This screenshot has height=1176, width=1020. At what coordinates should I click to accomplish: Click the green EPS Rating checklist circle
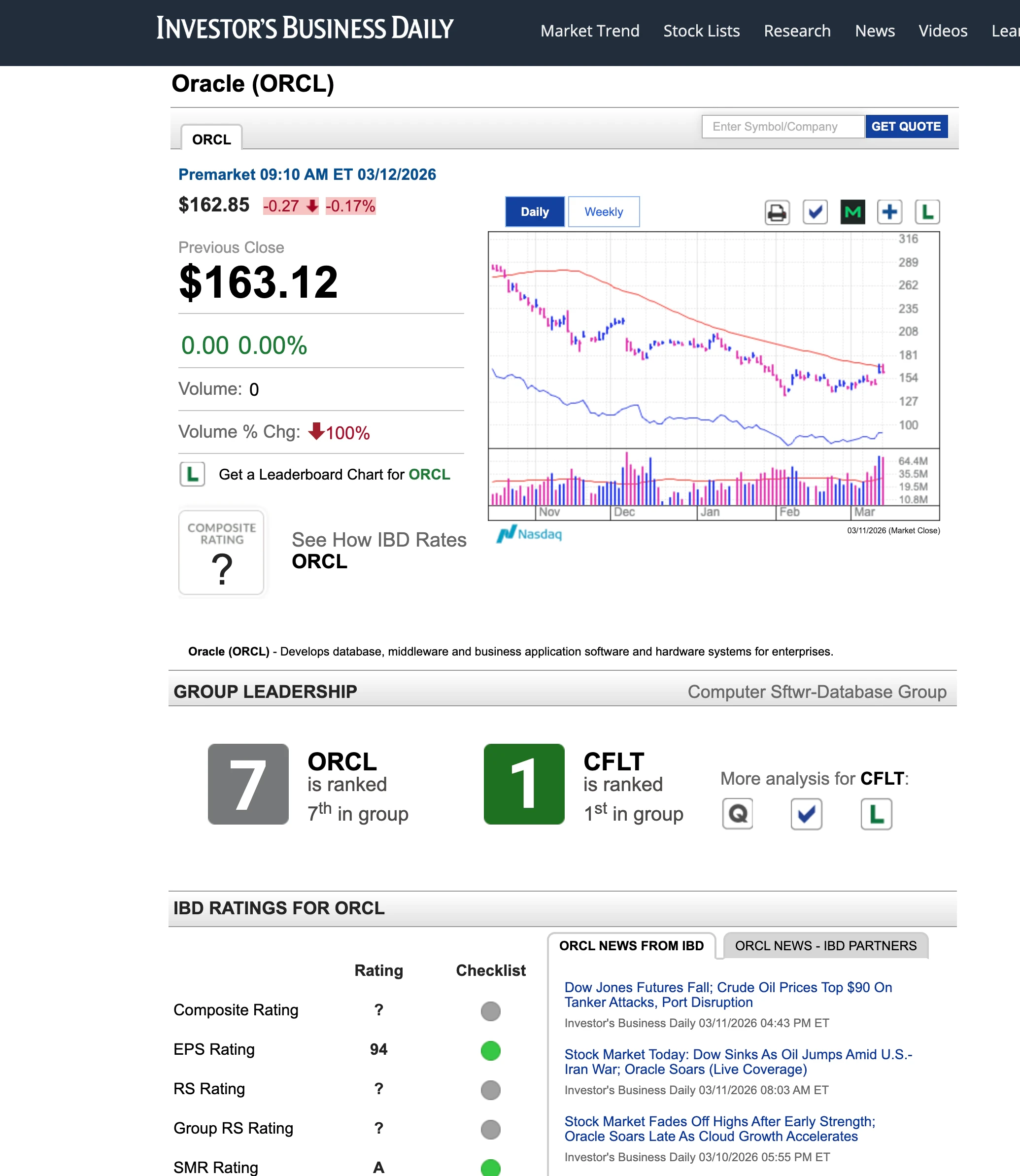(490, 1050)
